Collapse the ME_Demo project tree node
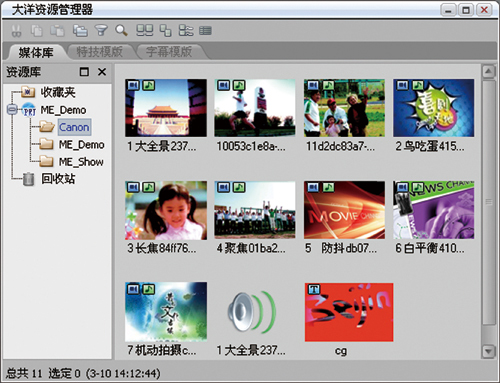Screen dimensions: 500x383 point(12,110)
